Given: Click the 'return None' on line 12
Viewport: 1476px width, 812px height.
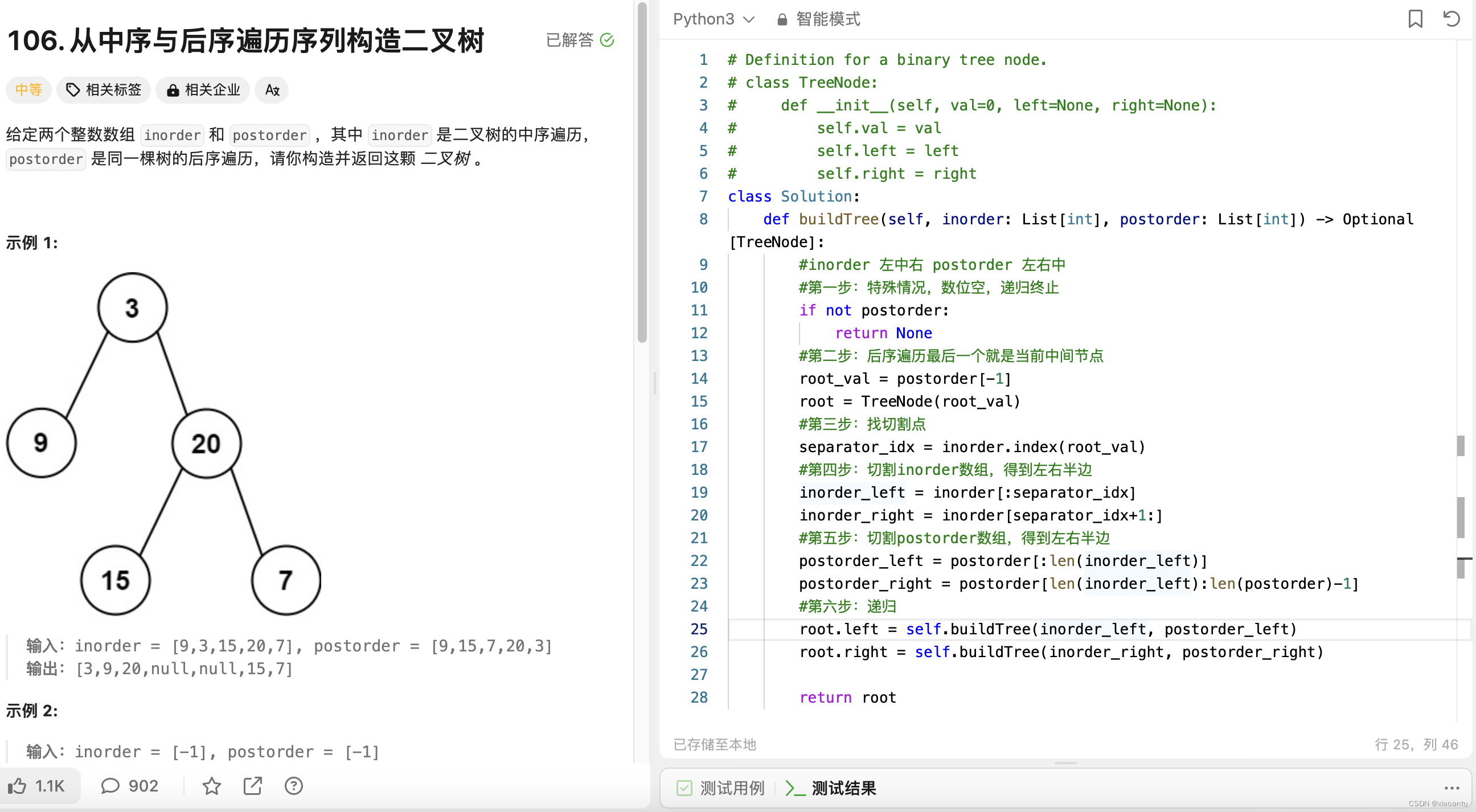Looking at the screenshot, I should click(883, 333).
